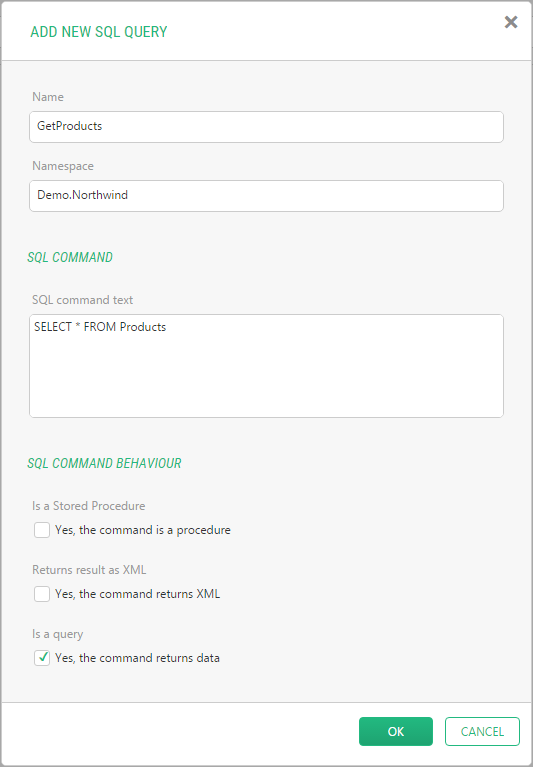This screenshot has width=533, height=767.
Task: Focus the Namespace field showing Demo.Northwind
Action: [x=266, y=196]
